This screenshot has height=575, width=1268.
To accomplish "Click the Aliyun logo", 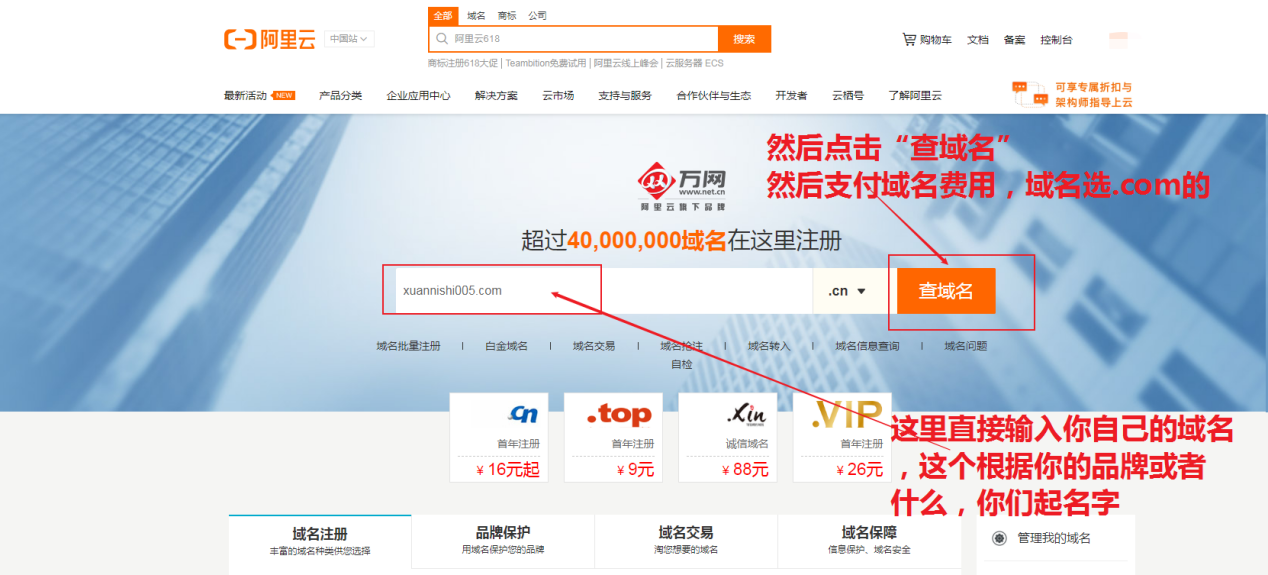I will 269,40.
